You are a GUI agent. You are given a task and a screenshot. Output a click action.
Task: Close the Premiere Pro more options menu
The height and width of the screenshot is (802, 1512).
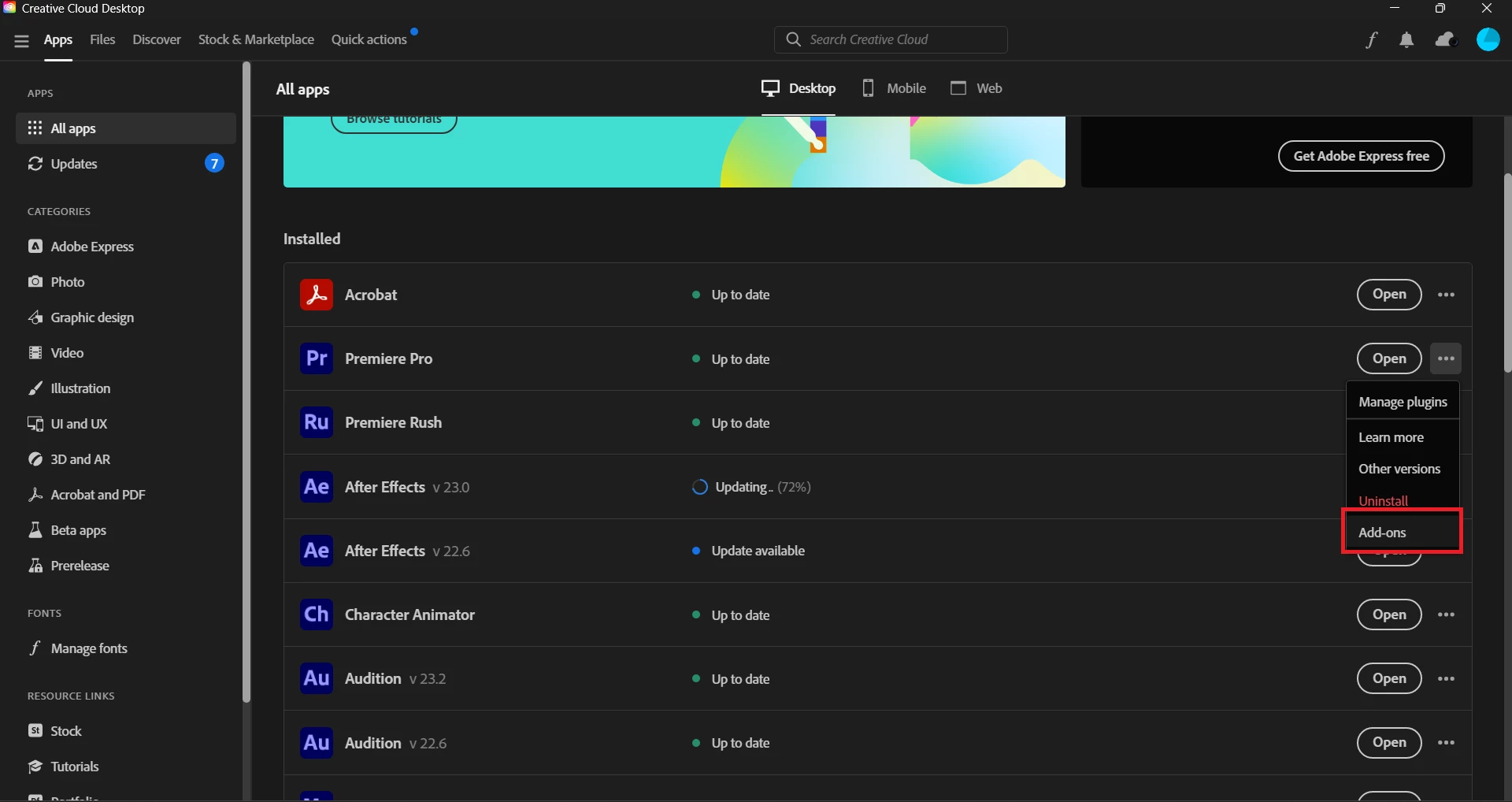click(1446, 358)
